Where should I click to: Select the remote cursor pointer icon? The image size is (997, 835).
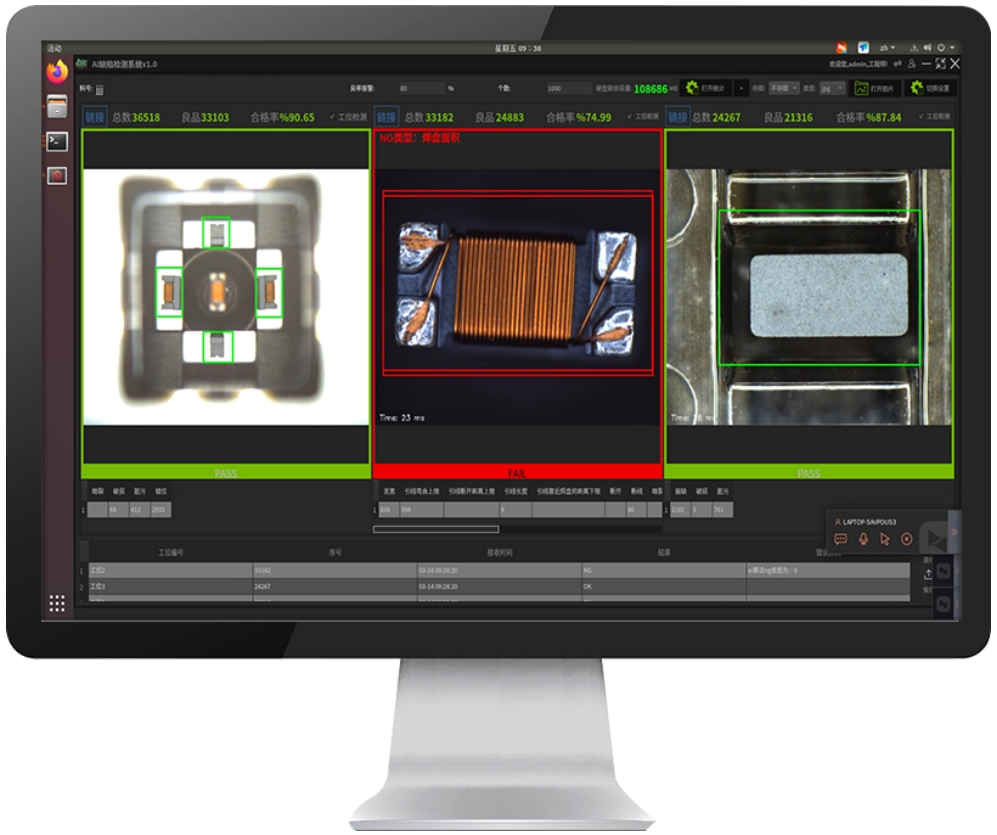pos(884,539)
